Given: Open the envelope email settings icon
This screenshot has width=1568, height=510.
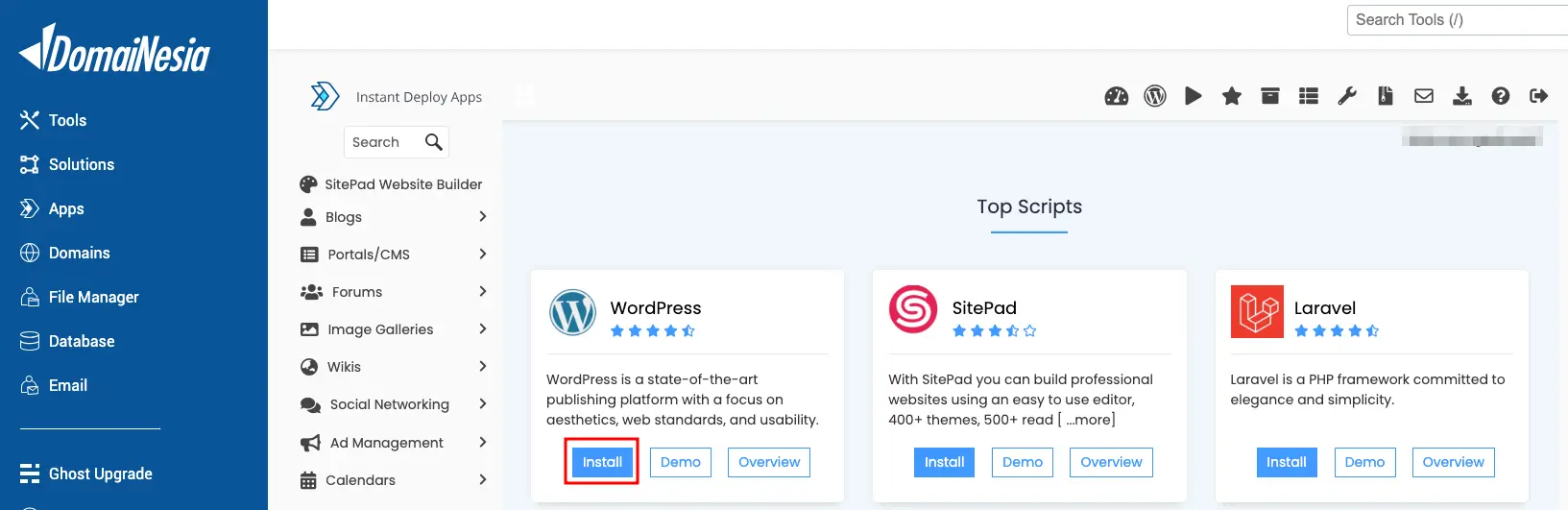Looking at the screenshot, I should pos(1424,96).
